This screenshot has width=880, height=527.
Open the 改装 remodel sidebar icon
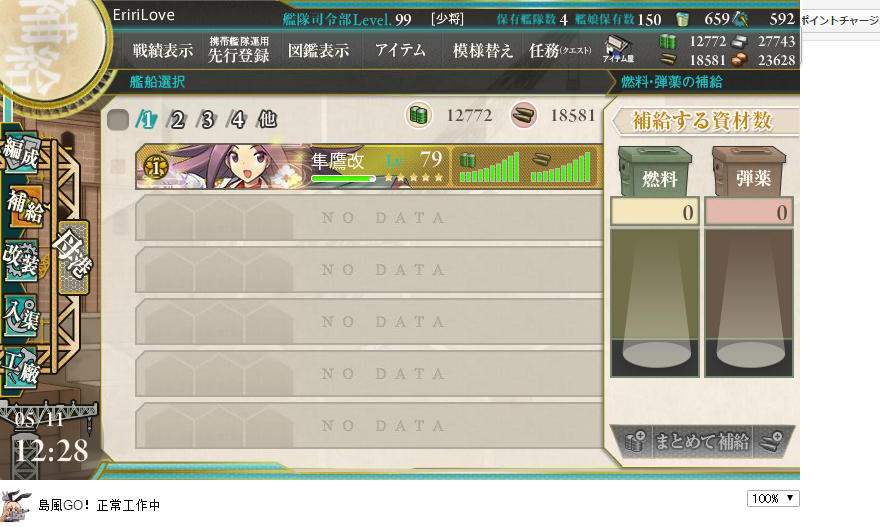click(21, 260)
